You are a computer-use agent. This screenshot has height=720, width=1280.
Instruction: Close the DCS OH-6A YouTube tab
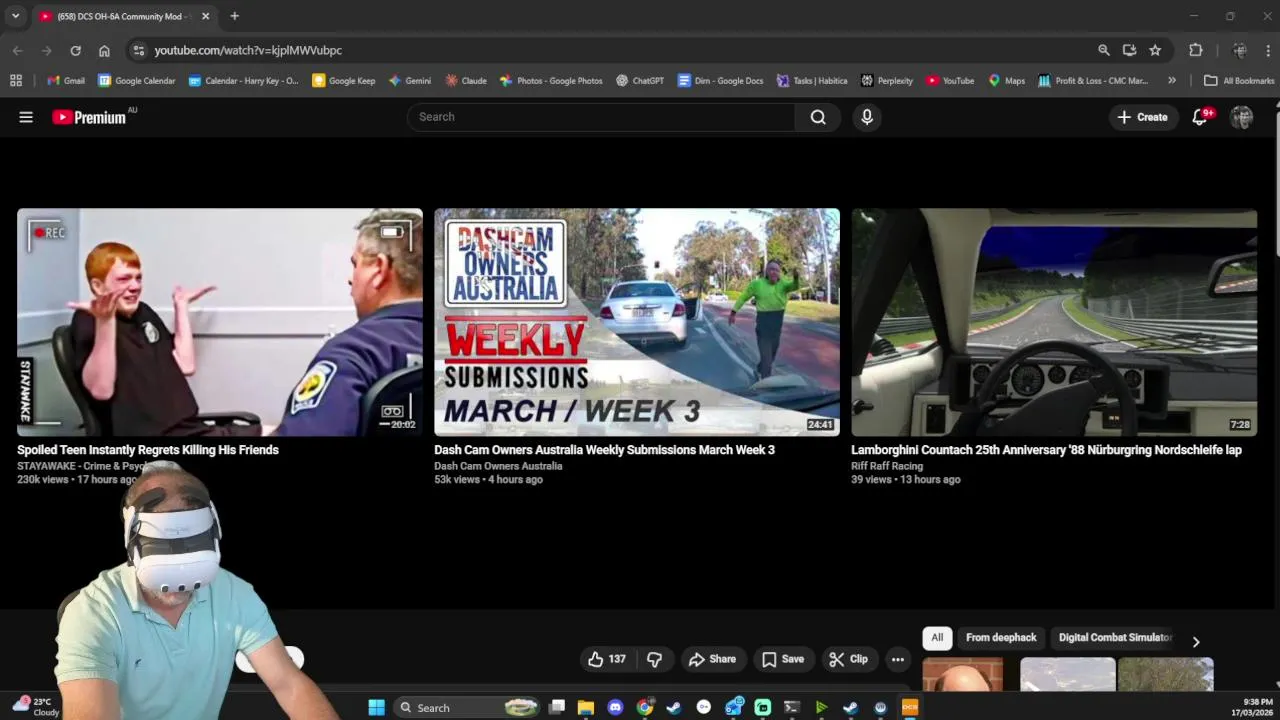[x=205, y=16]
